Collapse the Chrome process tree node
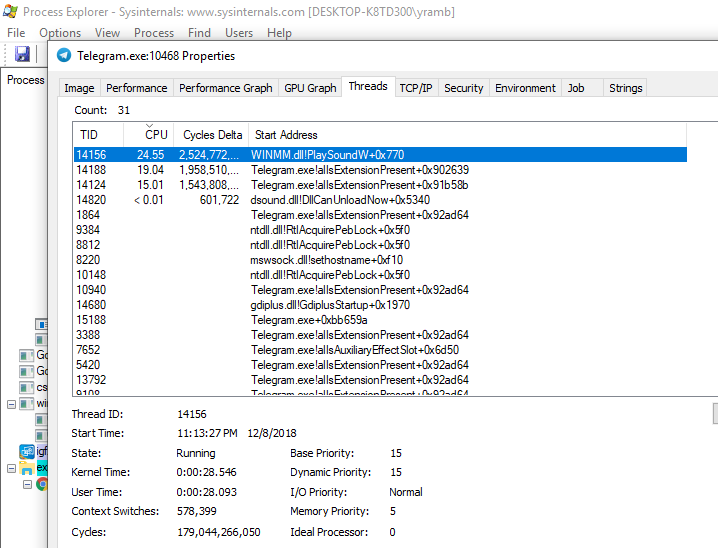This screenshot has height=548, width=718. (x=27, y=484)
